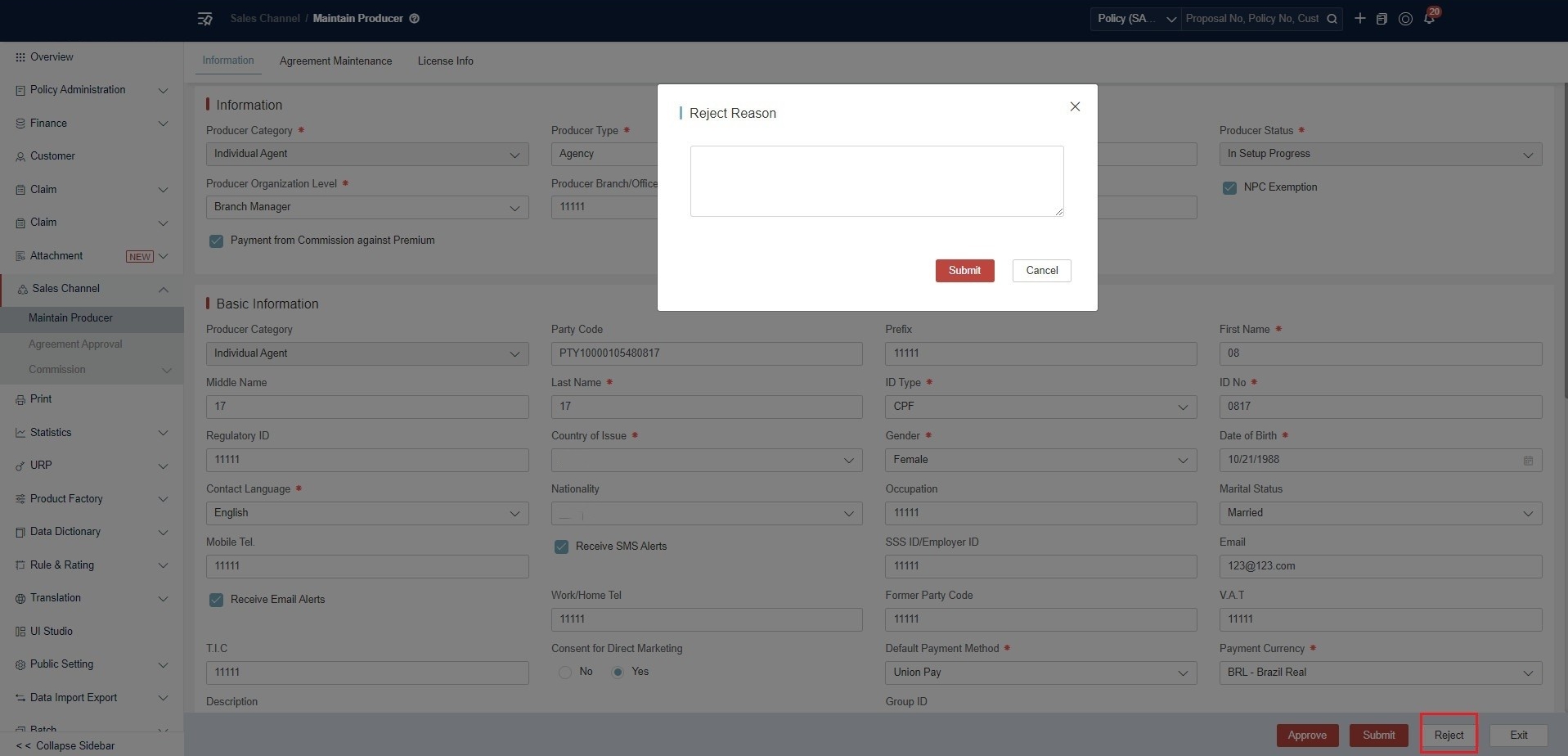This screenshot has width=1568, height=756.
Task: Toggle Receive SMS Alerts checkbox
Action: (x=561, y=547)
